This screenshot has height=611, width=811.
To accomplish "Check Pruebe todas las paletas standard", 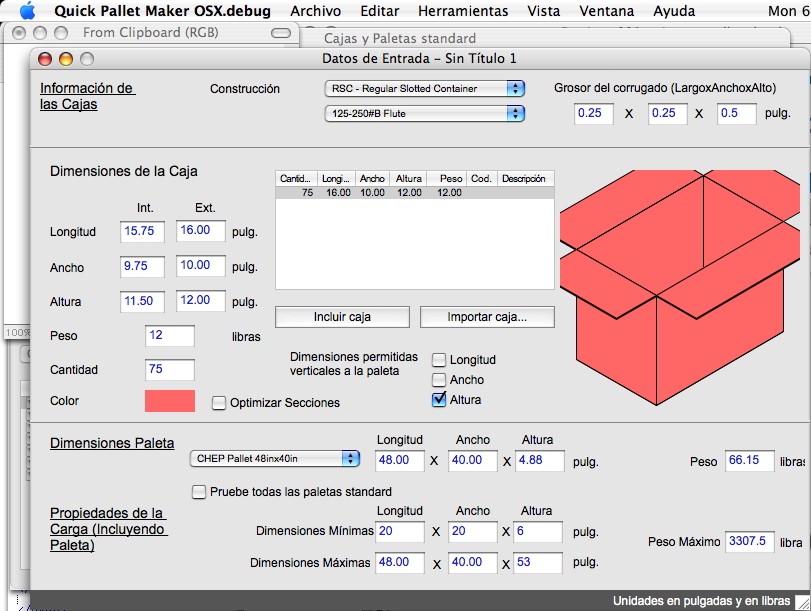I will coord(199,491).
